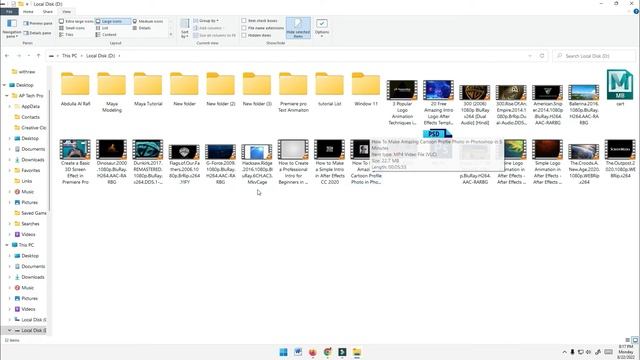
Task: Collapse the This PC tree node
Action: coord(7,245)
